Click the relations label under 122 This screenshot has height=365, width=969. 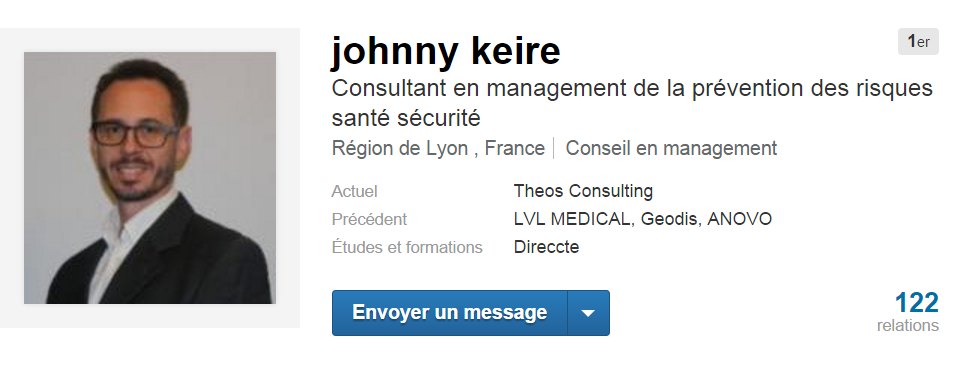(x=908, y=325)
